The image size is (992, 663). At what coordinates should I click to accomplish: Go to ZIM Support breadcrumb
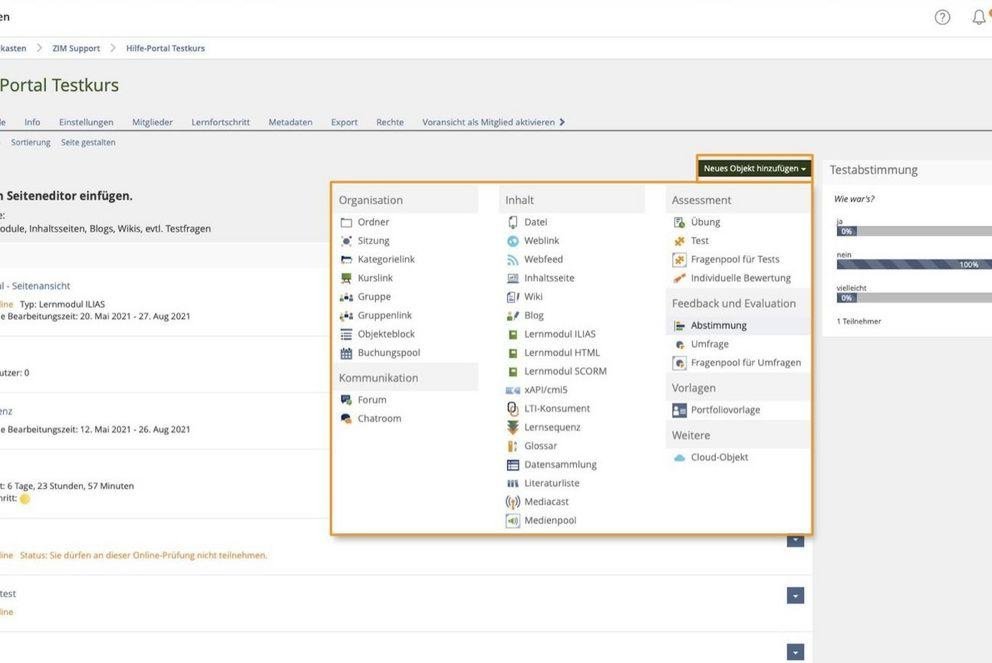[x=76, y=48]
